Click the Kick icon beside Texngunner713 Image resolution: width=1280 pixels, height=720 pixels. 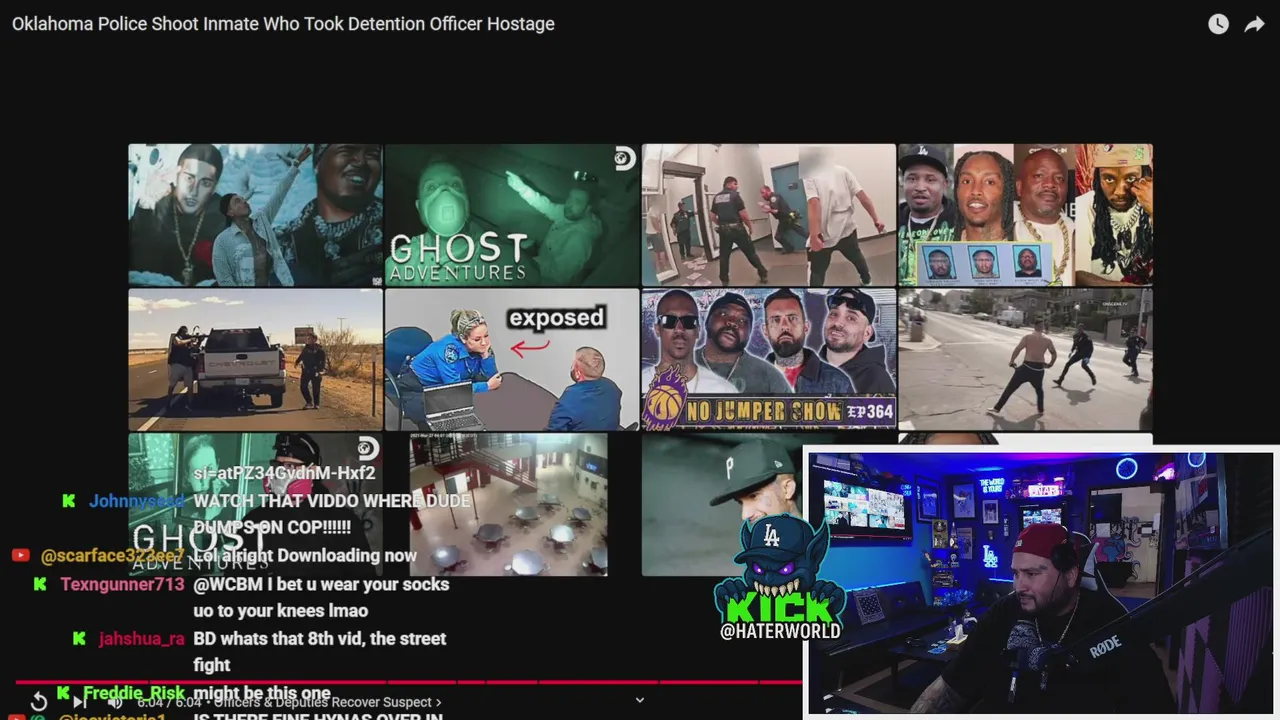[40, 584]
